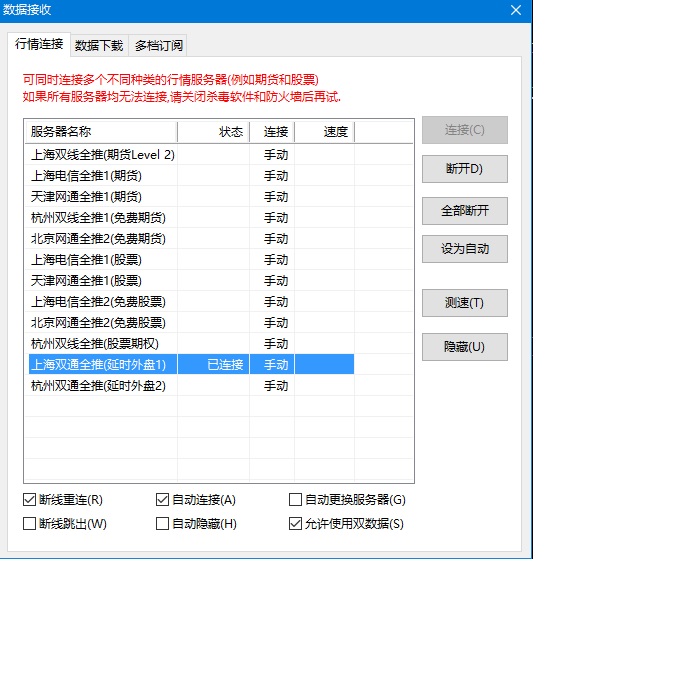Enable the 断线跳出(W) checkbox
This screenshot has height=700, width=700.
pyautogui.click(x=29, y=524)
